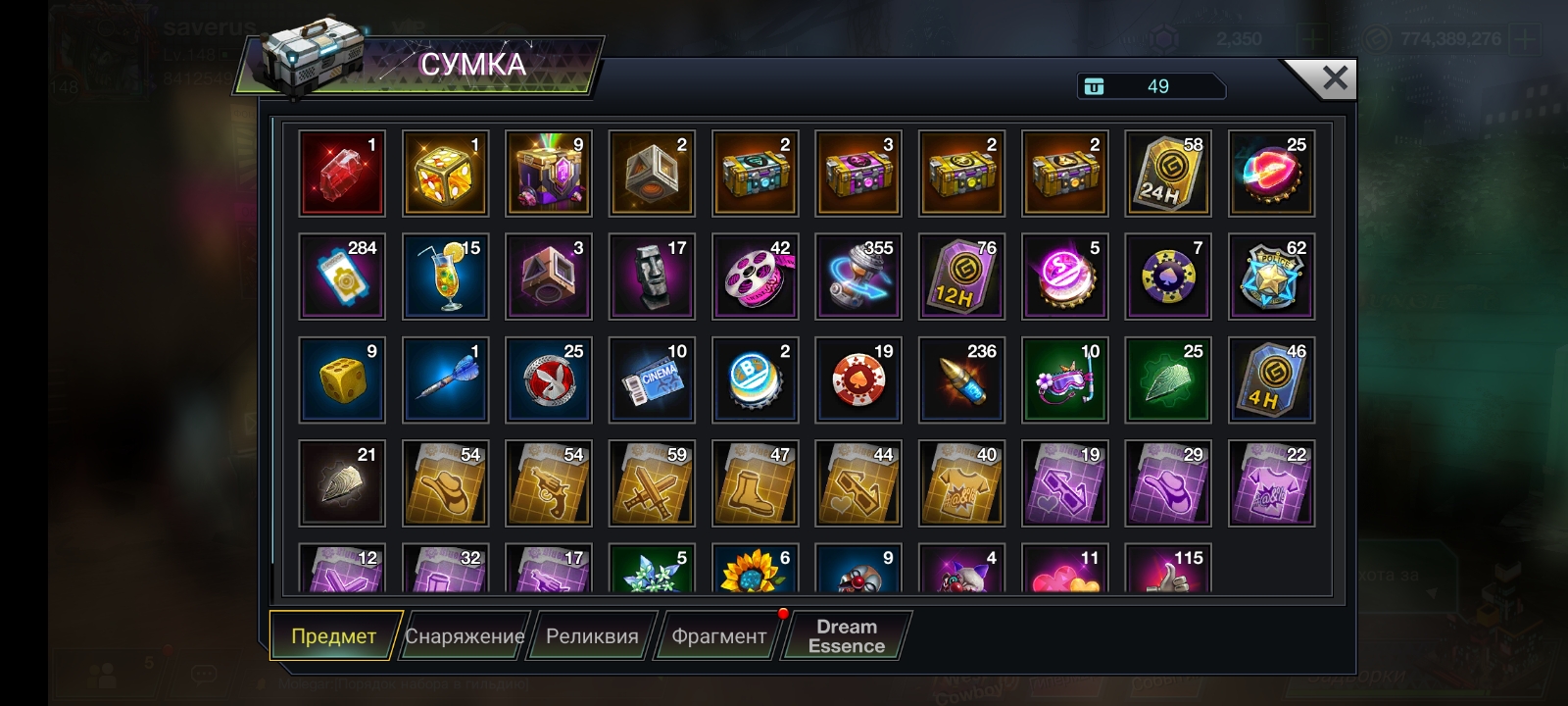
Task: Tap the Moai stone head item
Action: click(652, 277)
